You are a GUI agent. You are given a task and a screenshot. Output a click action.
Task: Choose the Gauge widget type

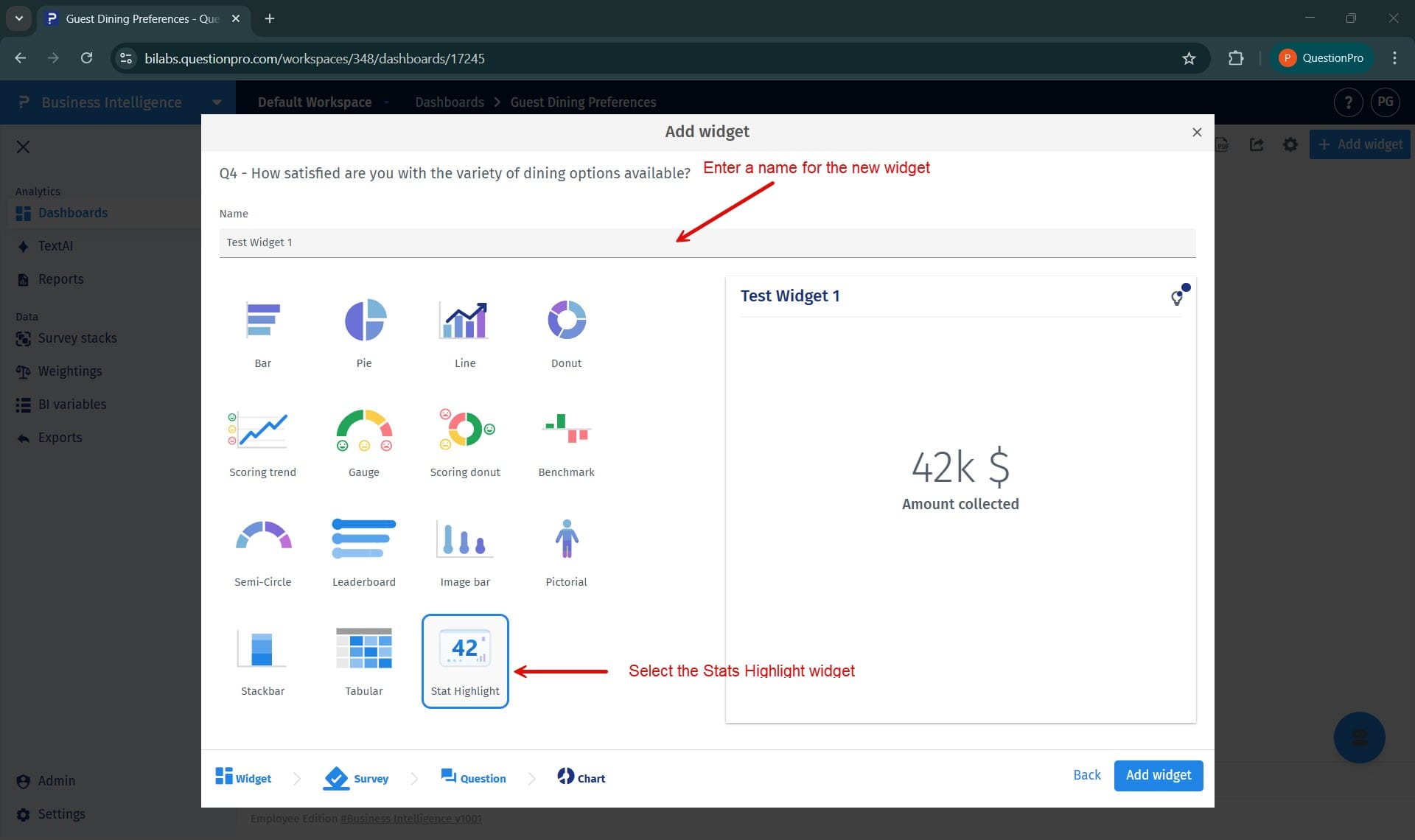(x=363, y=441)
